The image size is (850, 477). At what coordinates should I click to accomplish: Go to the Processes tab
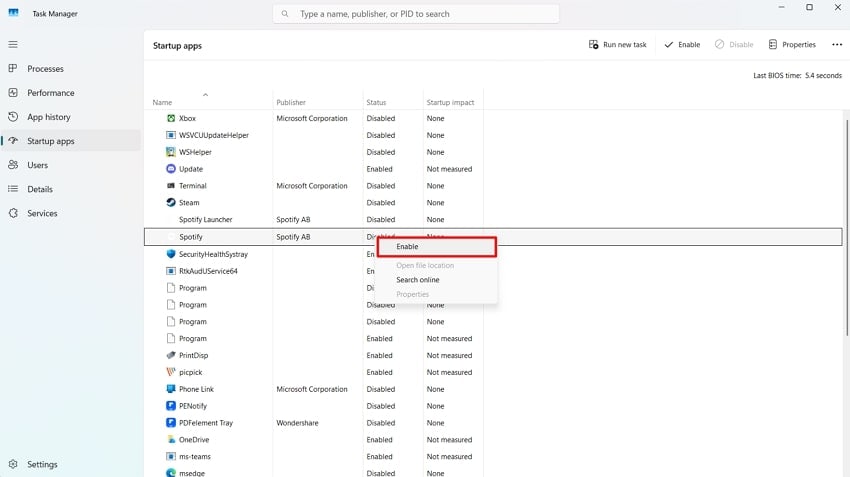tap(71, 68)
